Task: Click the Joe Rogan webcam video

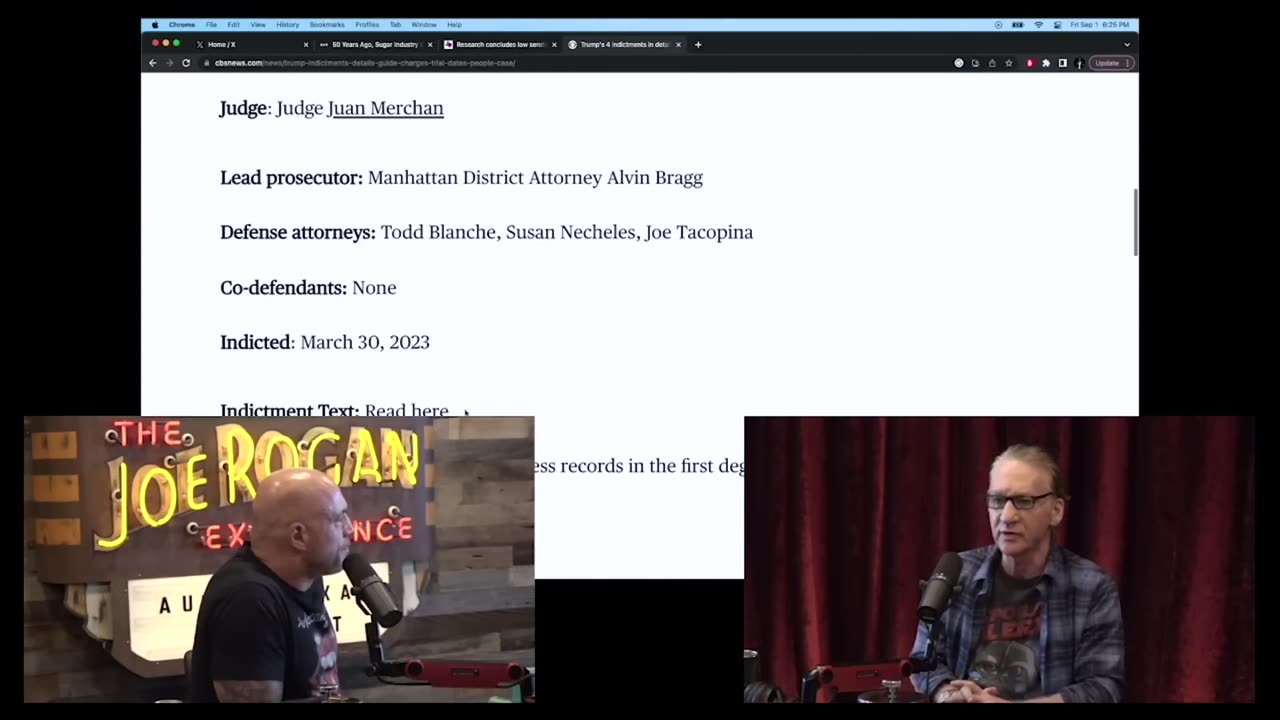Action: 279,560
